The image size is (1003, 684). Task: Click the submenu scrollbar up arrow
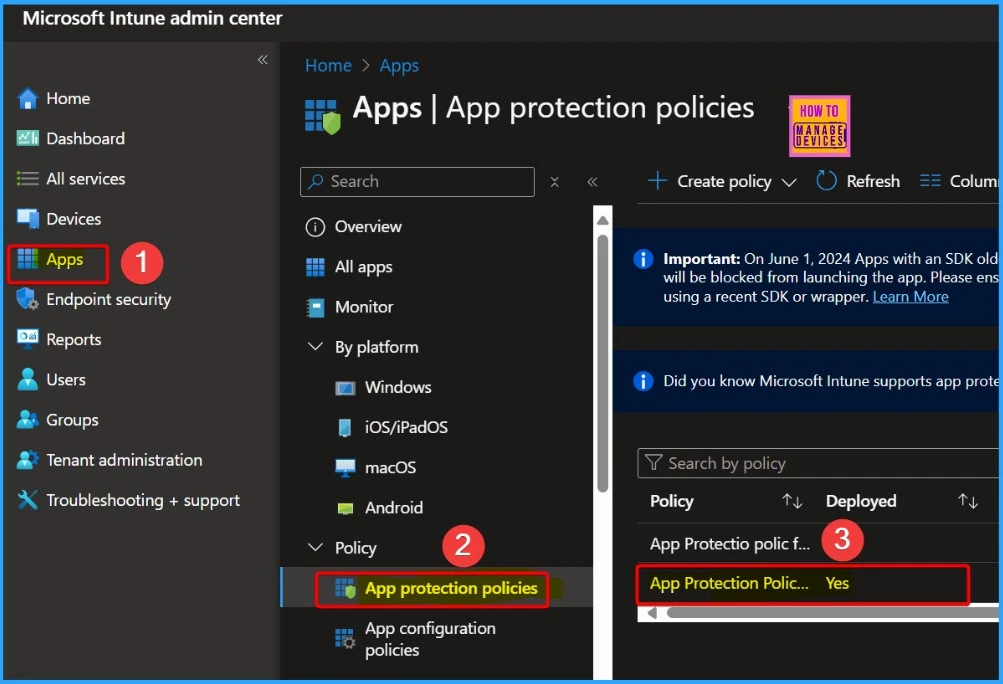point(603,220)
